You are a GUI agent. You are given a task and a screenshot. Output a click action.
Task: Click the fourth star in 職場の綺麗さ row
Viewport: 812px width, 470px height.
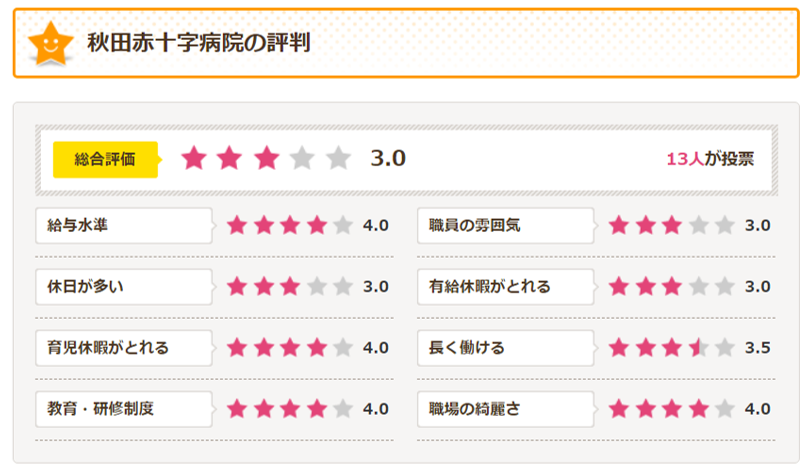pos(698,409)
